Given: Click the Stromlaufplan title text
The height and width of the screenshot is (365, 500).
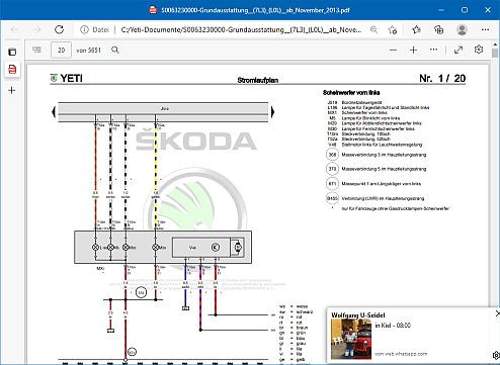Looking at the screenshot, I should coord(258,80).
